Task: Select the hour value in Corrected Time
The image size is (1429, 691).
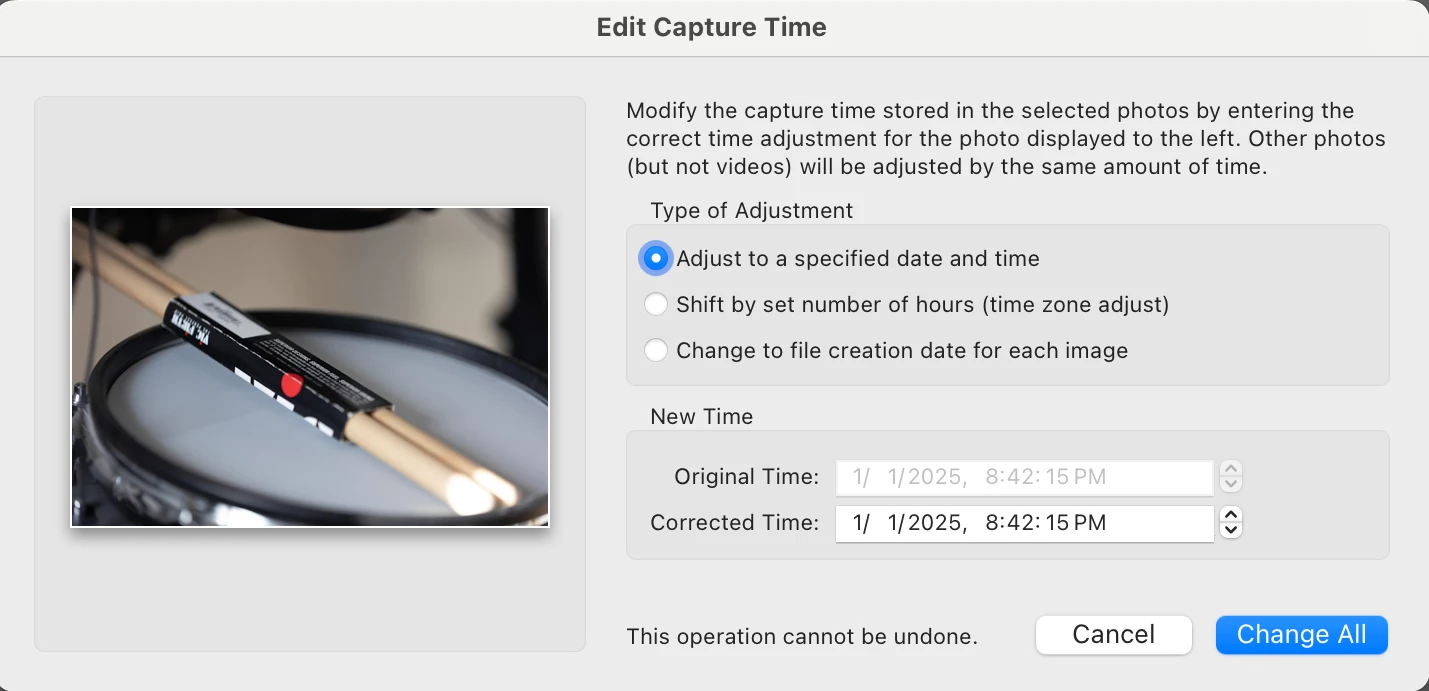Action: point(992,523)
